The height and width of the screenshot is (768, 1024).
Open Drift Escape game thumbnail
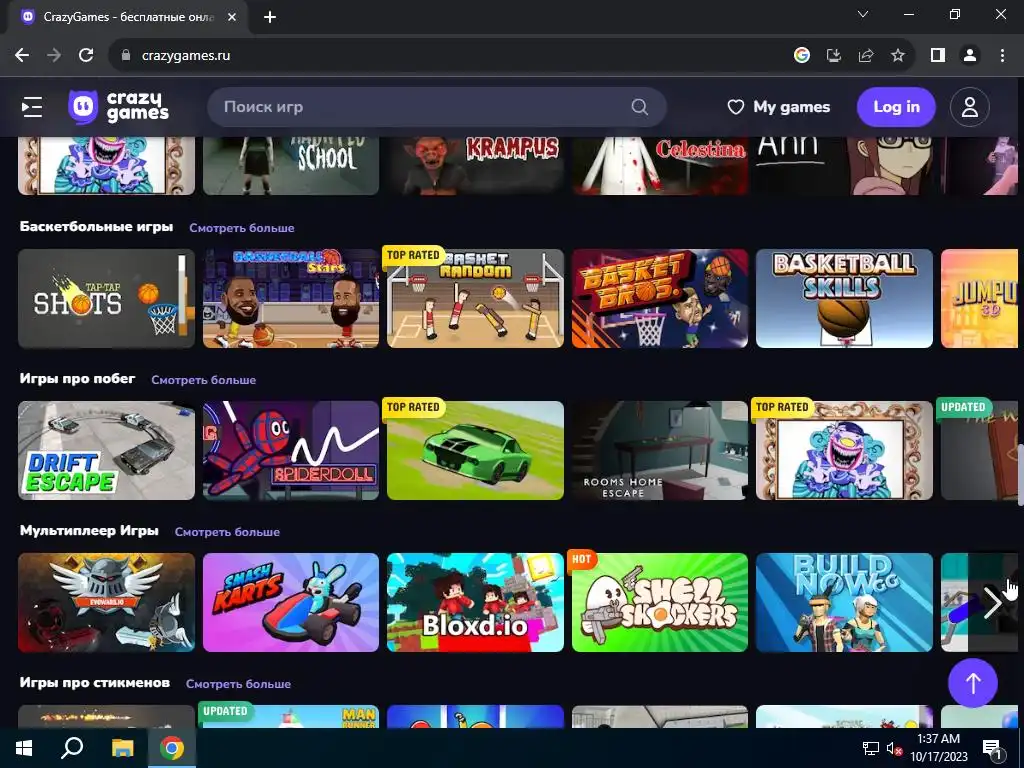click(106, 451)
